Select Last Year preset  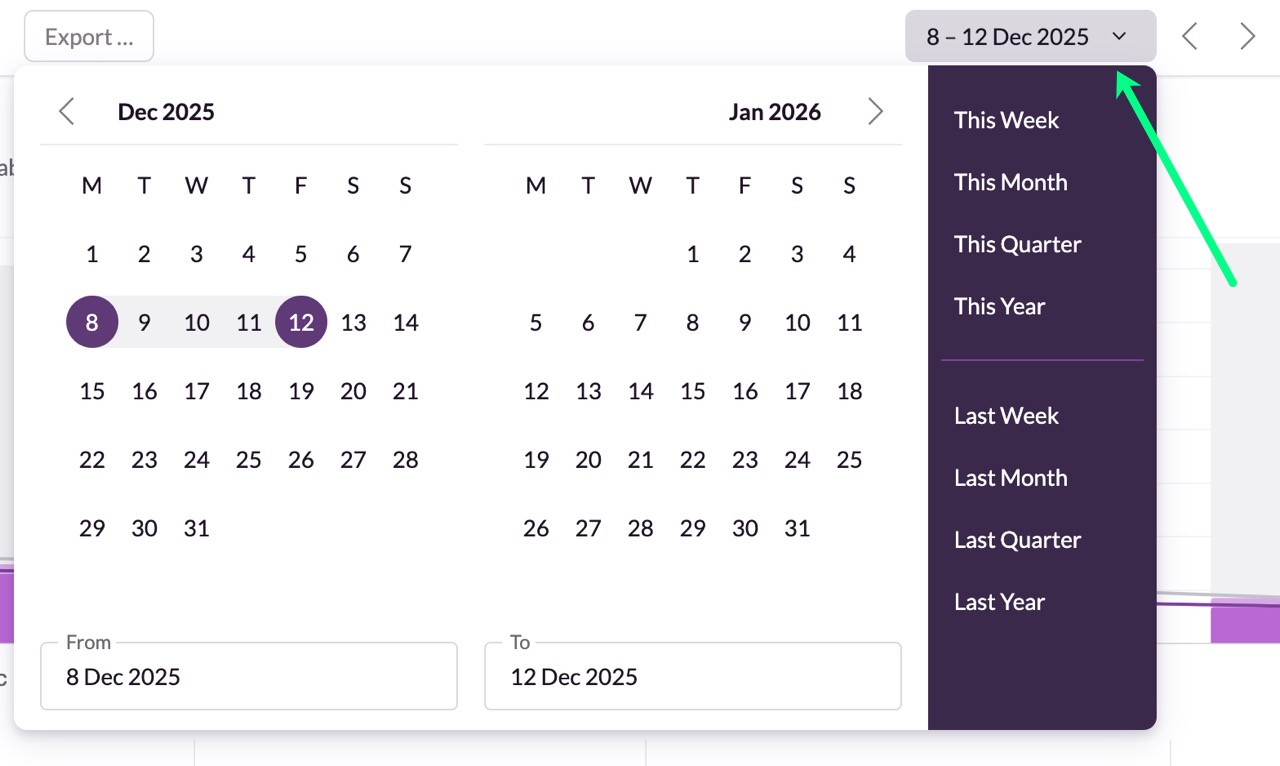pos(999,602)
